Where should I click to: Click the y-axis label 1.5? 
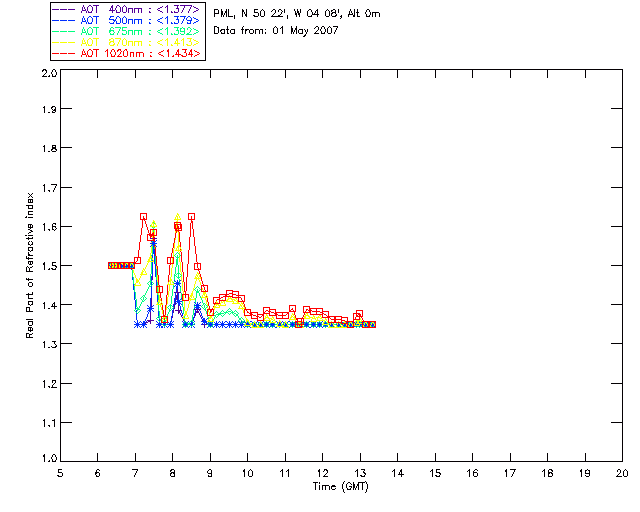(49, 266)
